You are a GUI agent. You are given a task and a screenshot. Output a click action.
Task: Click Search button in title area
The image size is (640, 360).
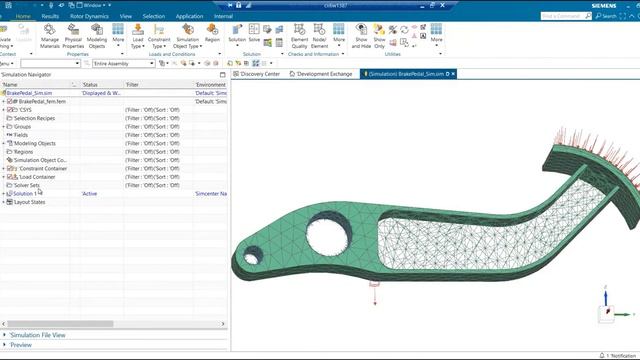606,16
